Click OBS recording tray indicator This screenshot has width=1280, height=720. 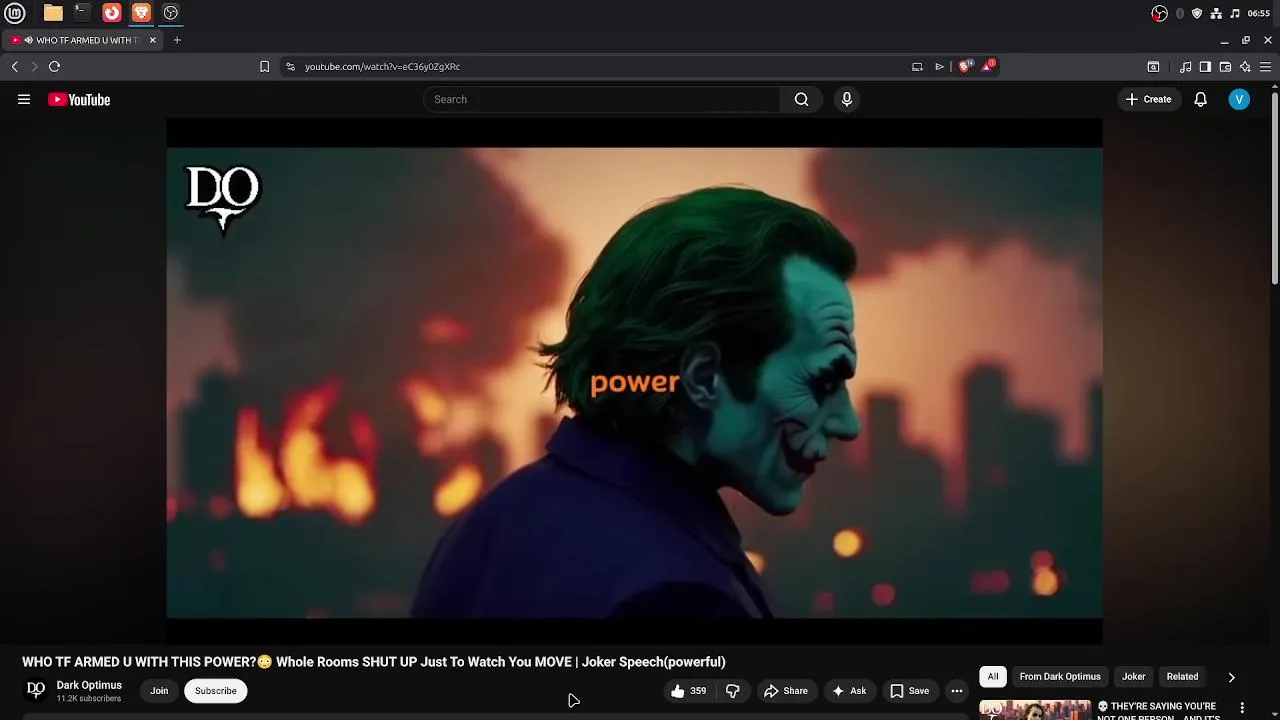(x=1160, y=13)
